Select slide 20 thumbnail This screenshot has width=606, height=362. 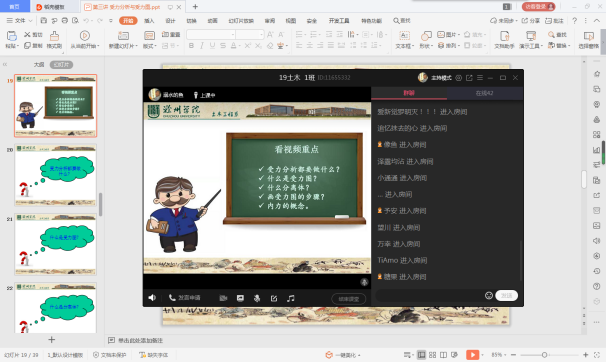coord(56,175)
